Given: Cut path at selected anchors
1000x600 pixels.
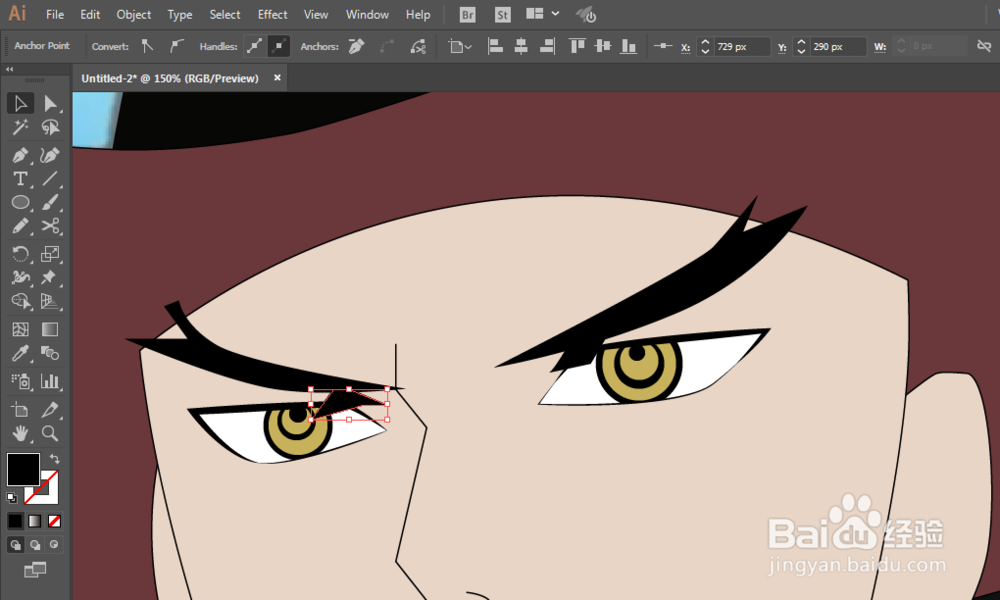Looking at the screenshot, I should pos(418,46).
